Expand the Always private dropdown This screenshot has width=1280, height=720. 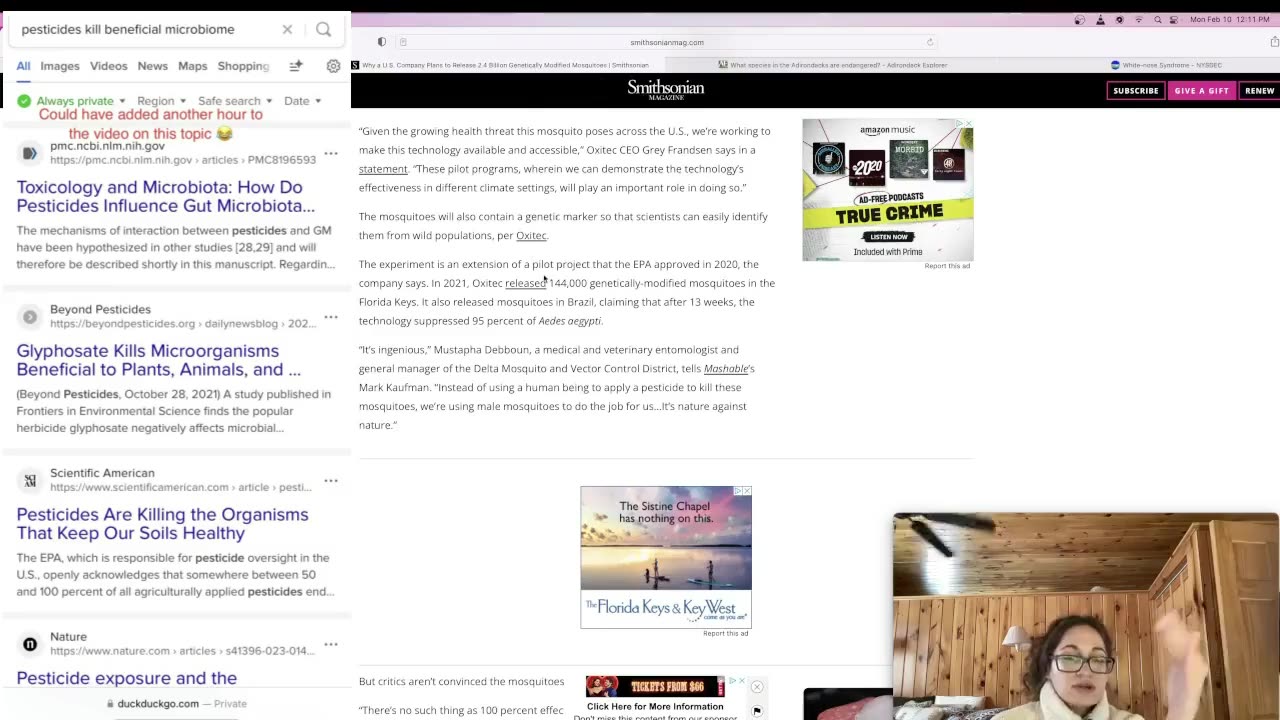point(81,101)
